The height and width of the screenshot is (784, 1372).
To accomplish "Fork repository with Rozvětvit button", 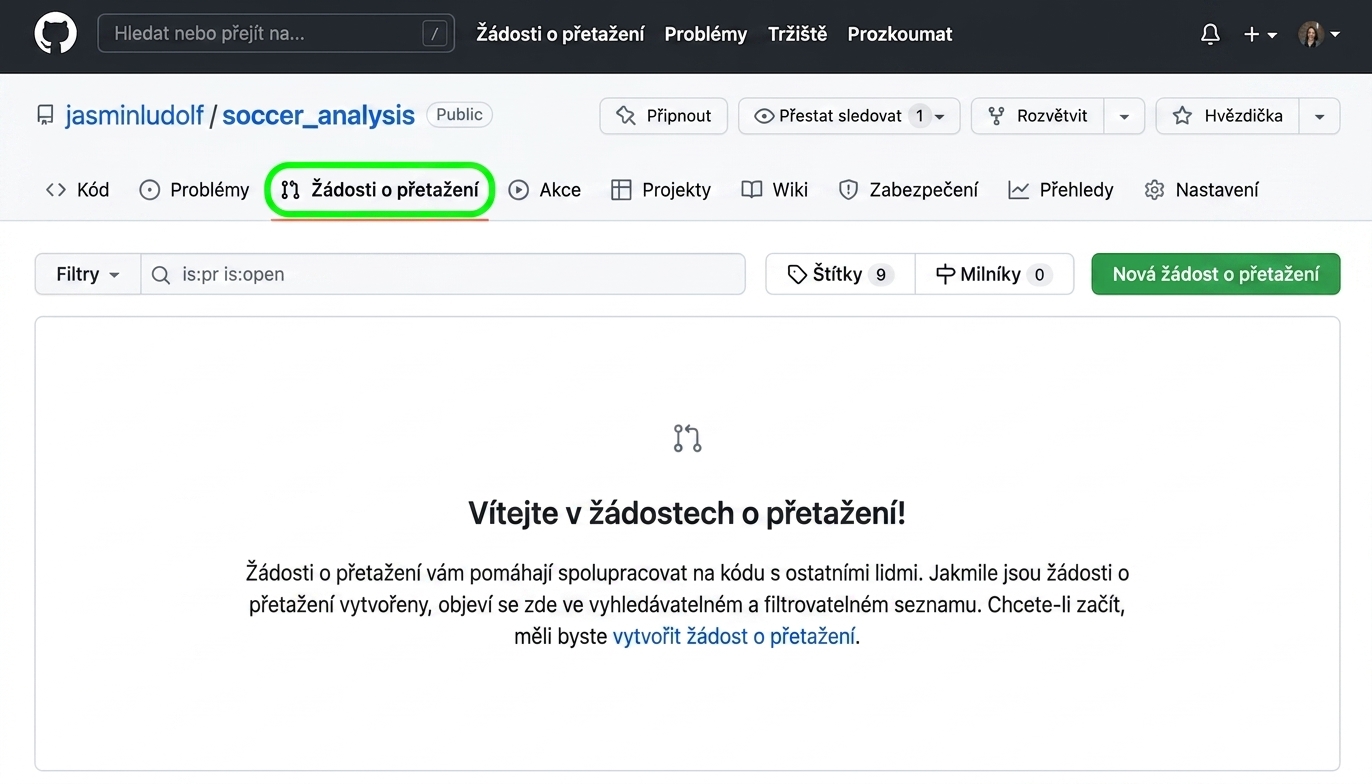I will click(1038, 116).
